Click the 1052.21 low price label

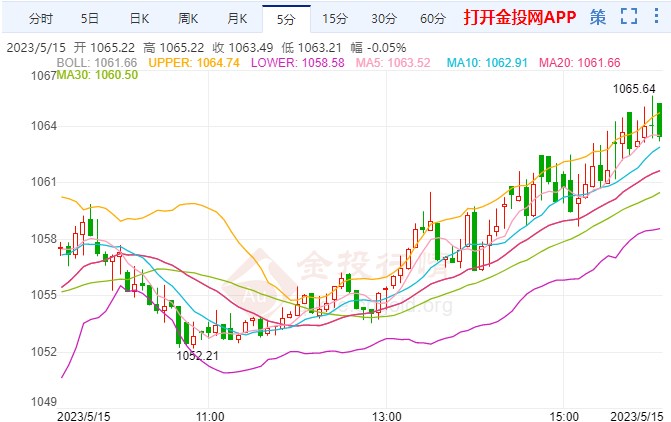197,356
